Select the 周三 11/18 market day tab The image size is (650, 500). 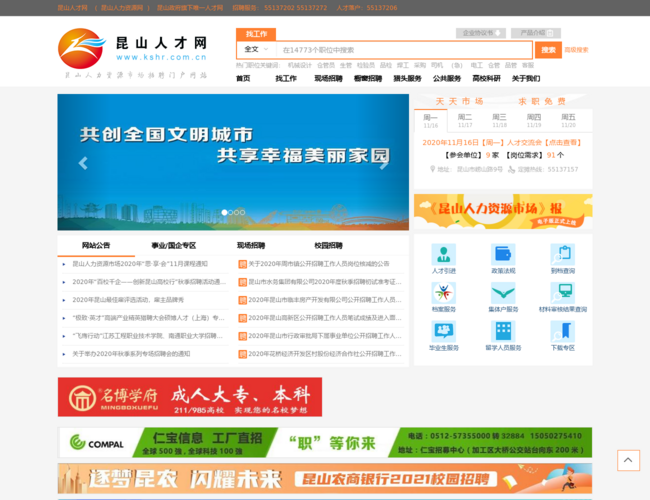[x=500, y=121]
